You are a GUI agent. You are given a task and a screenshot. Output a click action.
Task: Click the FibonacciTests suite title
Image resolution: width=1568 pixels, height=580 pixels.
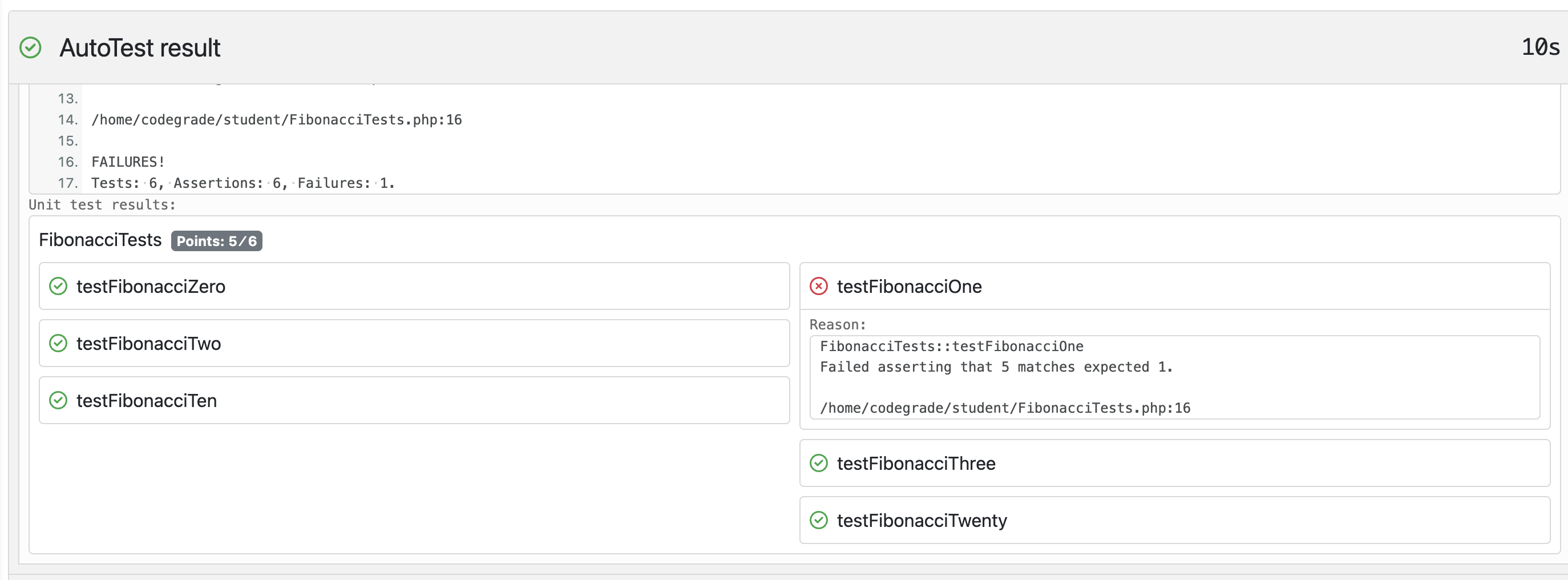tap(100, 240)
